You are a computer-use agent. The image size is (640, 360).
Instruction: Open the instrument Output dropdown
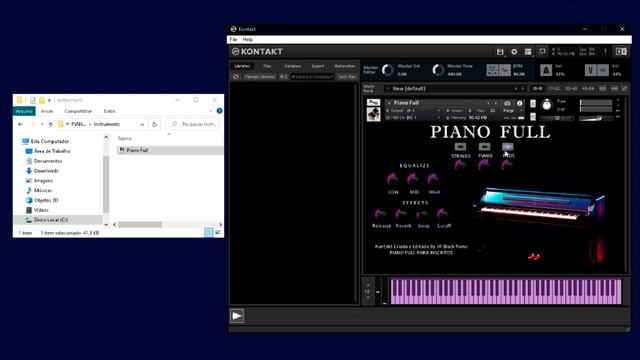413,111
